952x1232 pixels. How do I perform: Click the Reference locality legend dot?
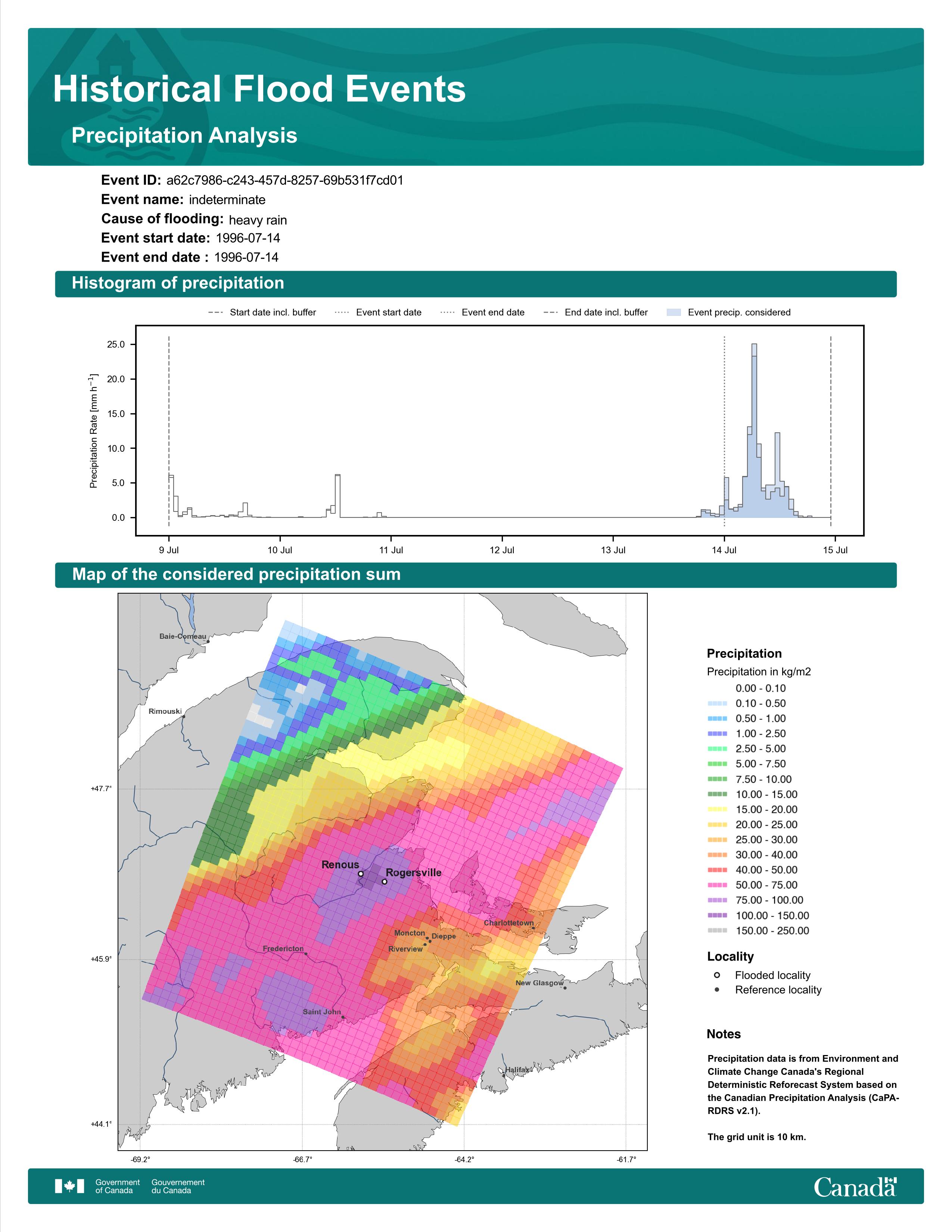[x=717, y=990]
